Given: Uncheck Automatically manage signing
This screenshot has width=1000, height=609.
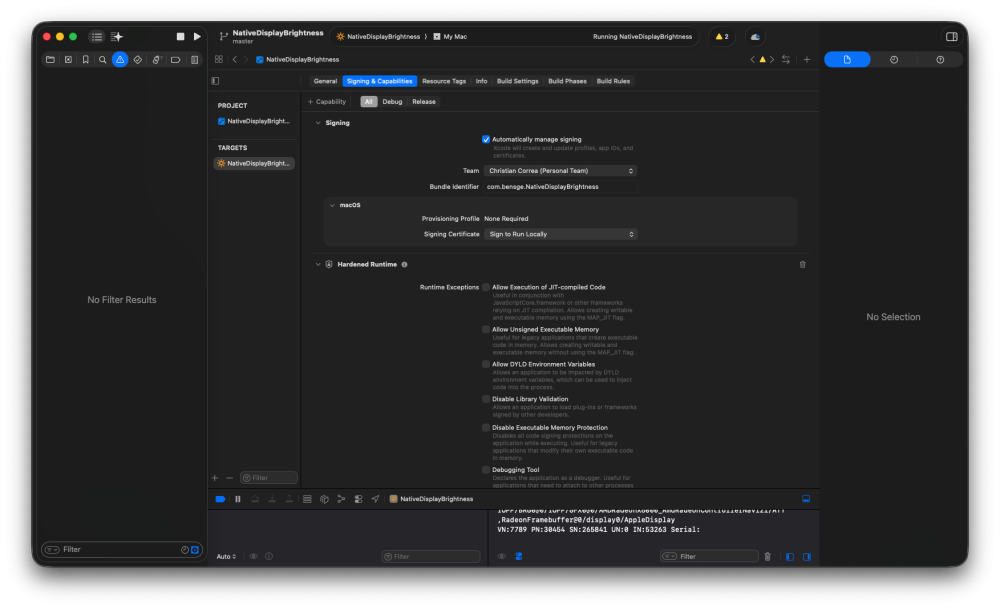Looking at the screenshot, I should click(486, 139).
